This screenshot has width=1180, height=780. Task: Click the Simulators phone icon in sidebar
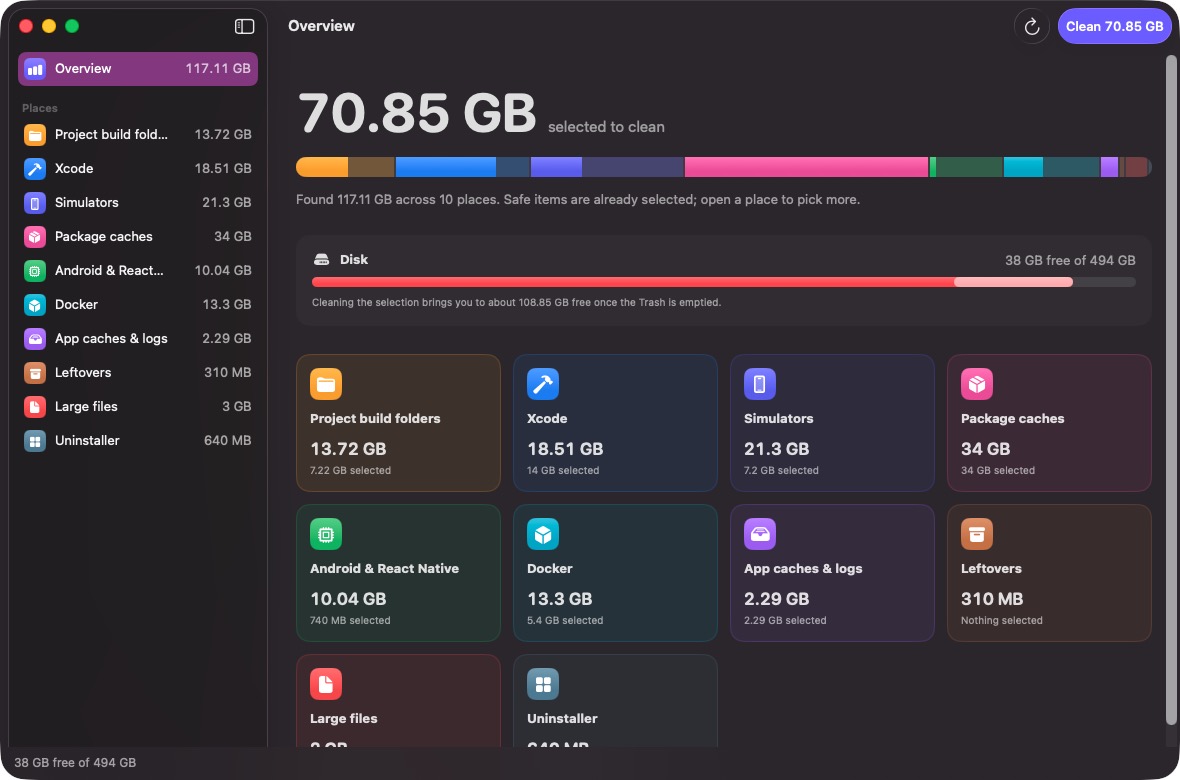(35, 203)
